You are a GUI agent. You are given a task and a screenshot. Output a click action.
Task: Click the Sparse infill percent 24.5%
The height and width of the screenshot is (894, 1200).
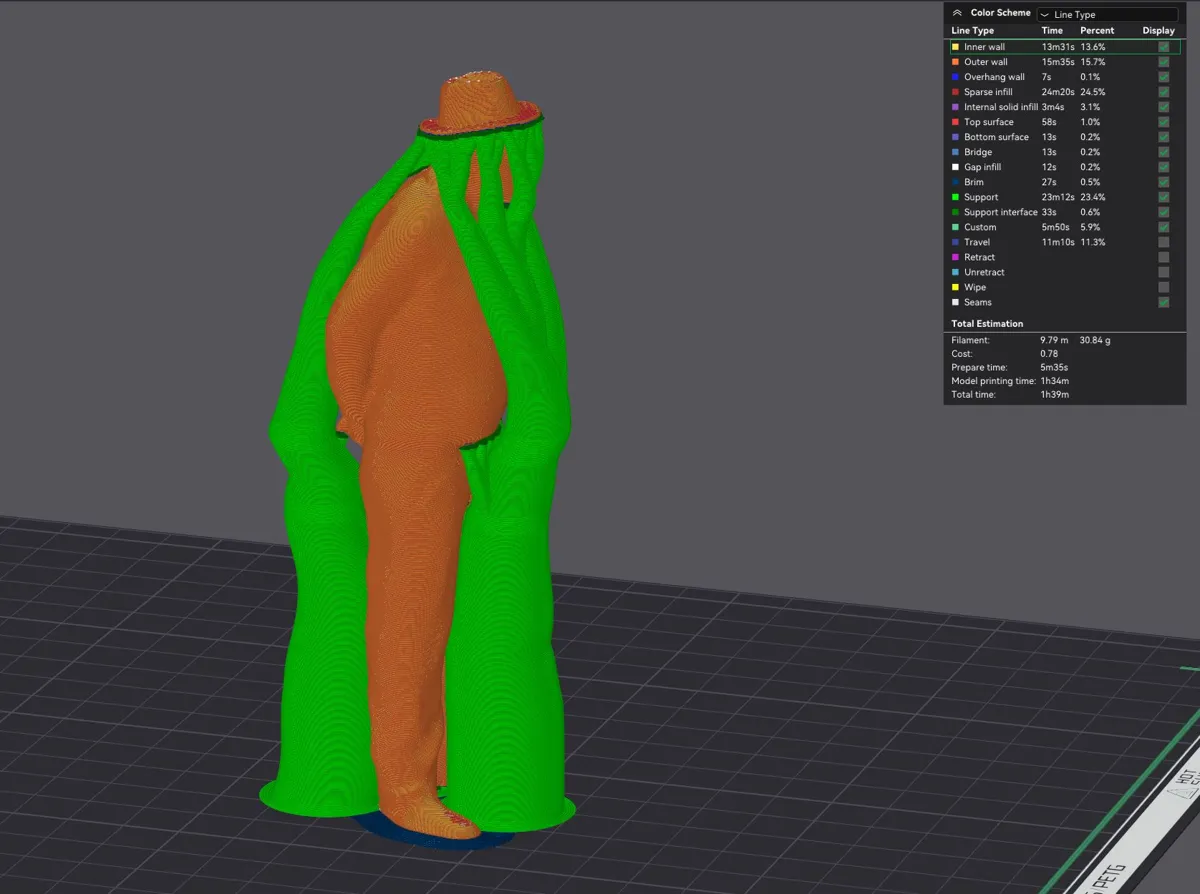1093,92
